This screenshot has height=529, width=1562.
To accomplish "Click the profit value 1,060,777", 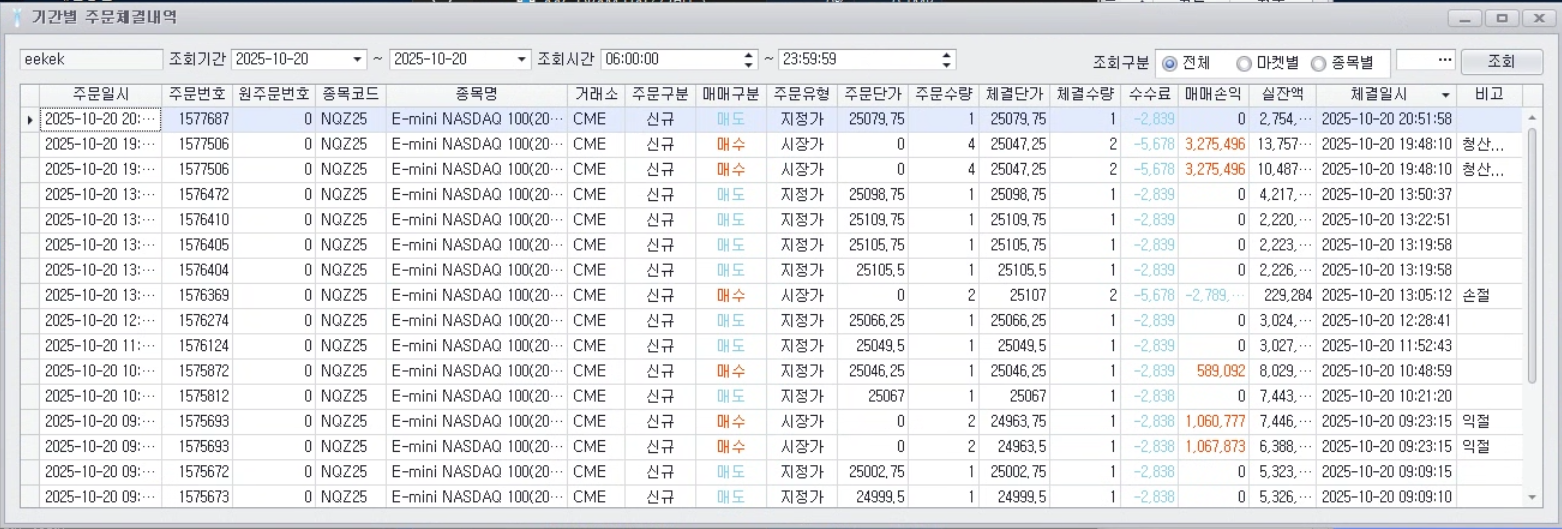I will click(x=1216, y=421).
